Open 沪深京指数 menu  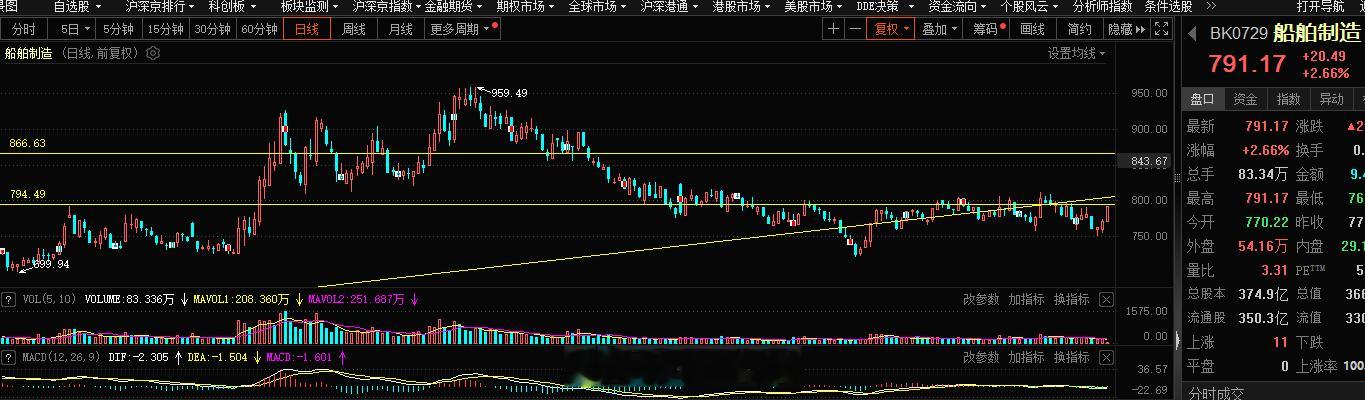[386, 6]
